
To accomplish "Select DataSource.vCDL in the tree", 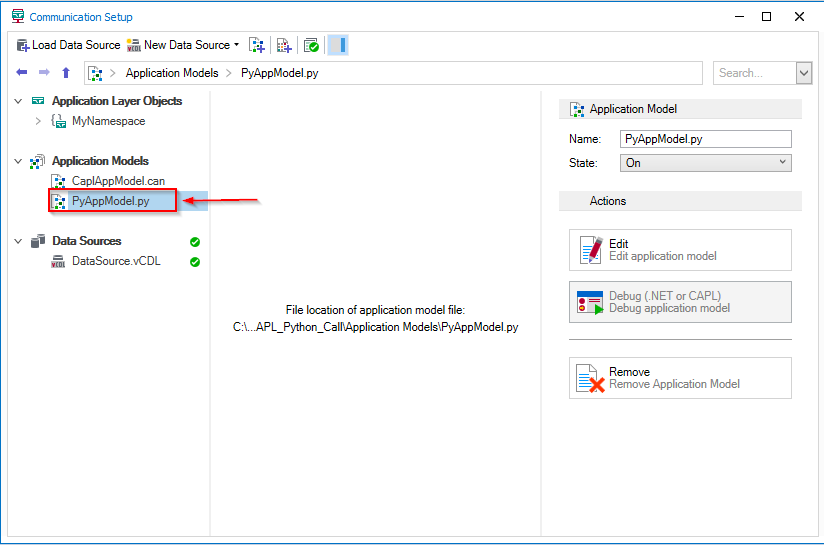I will click(116, 261).
